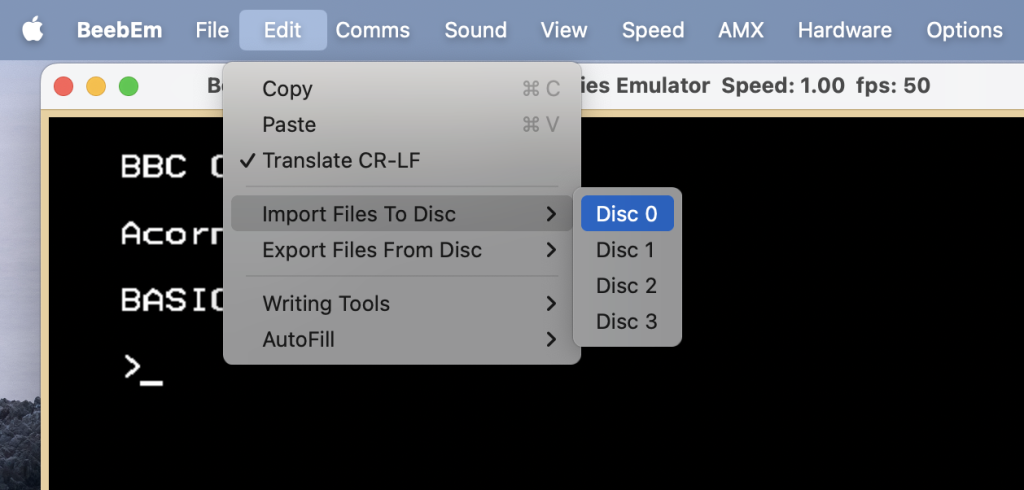Open the Hardware menu

[x=844, y=30]
